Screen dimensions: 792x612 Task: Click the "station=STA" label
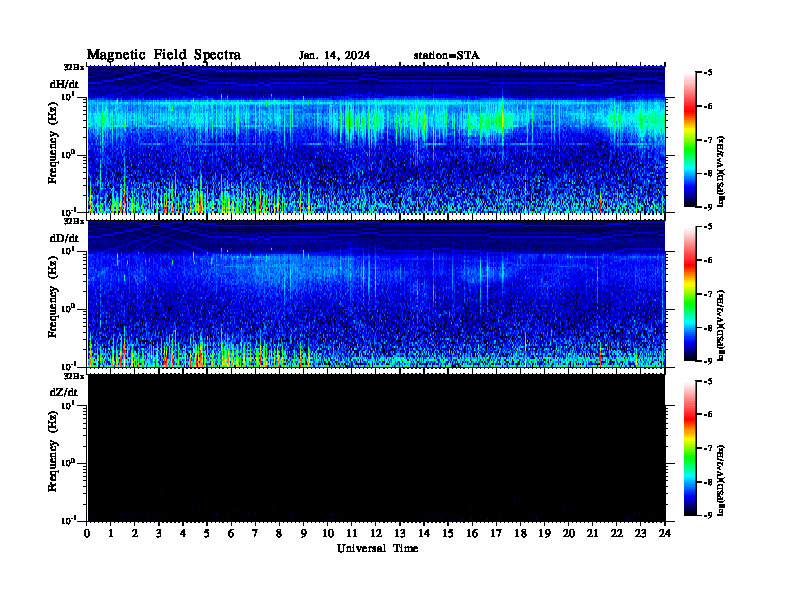click(x=446, y=56)
